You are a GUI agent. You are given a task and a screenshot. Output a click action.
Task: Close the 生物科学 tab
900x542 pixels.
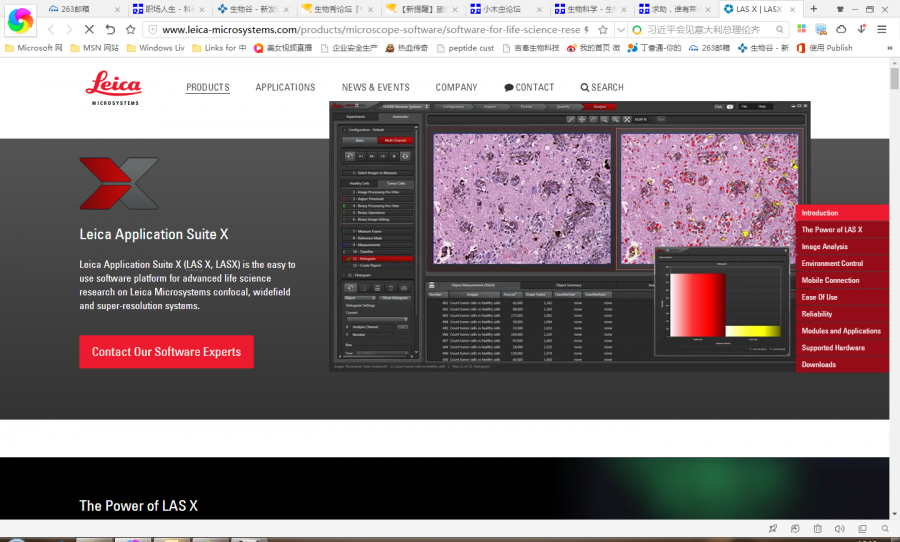(x=623, y=9)
